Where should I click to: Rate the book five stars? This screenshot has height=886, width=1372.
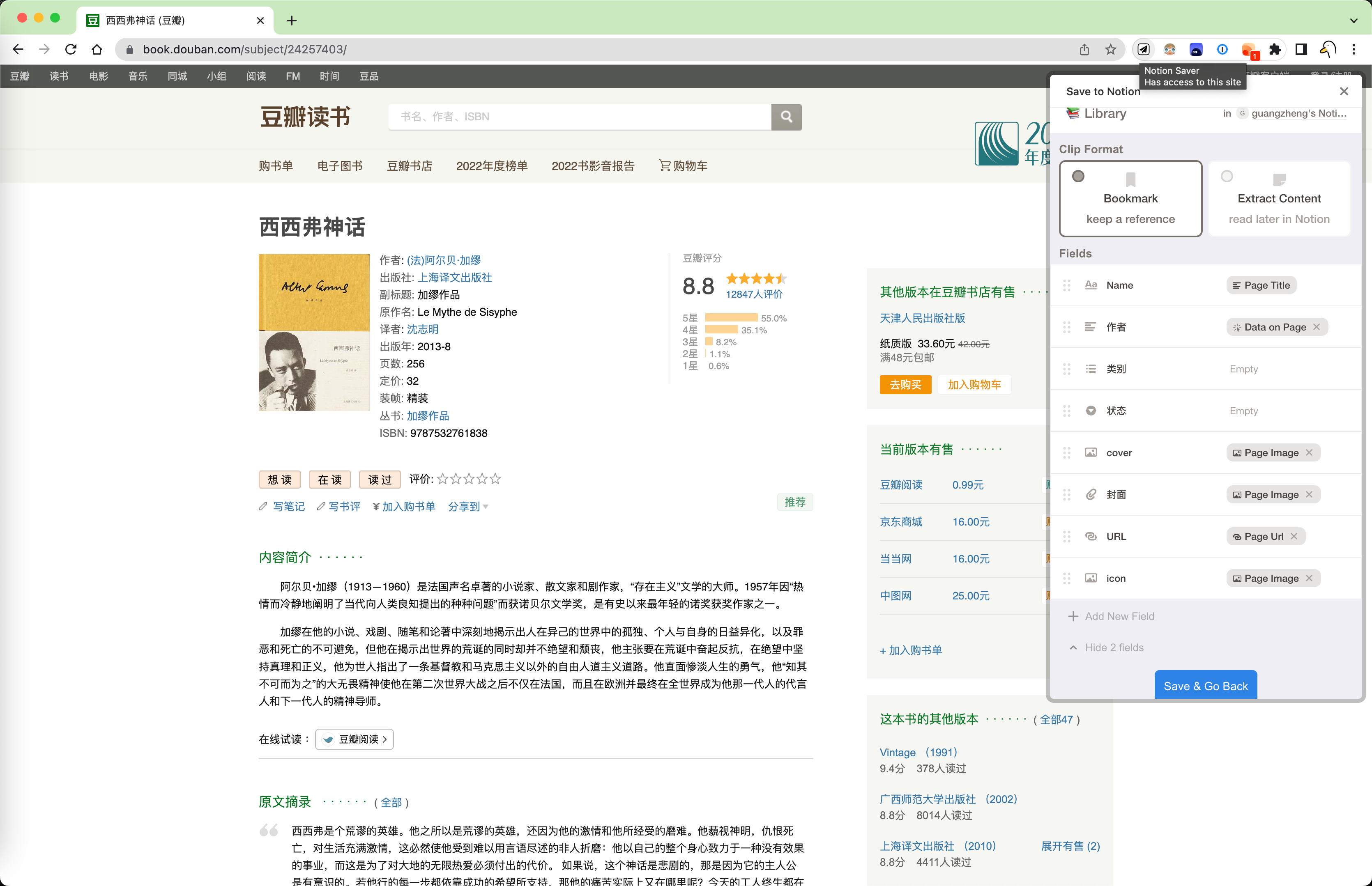click(x=495, y=479)
